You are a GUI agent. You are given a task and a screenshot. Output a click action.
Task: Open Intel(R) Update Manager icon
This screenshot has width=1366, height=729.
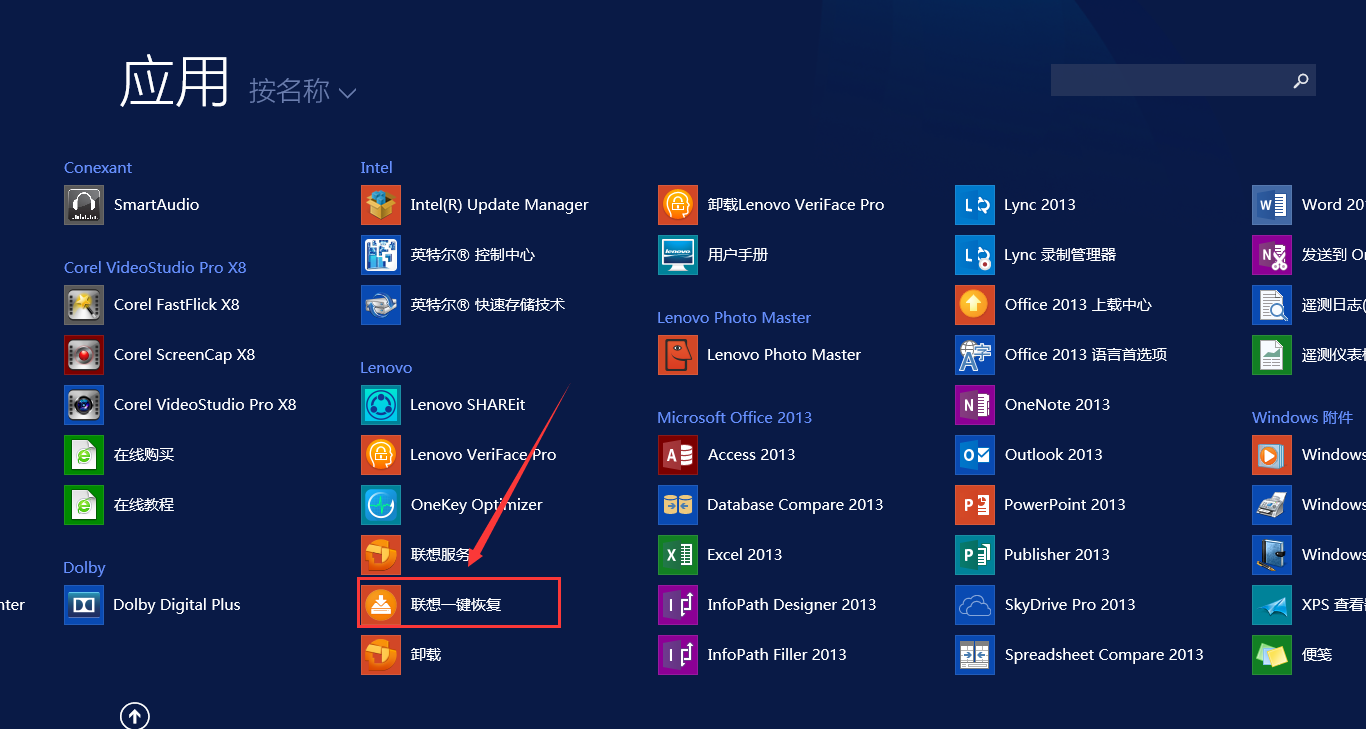(x=381, y=205)
